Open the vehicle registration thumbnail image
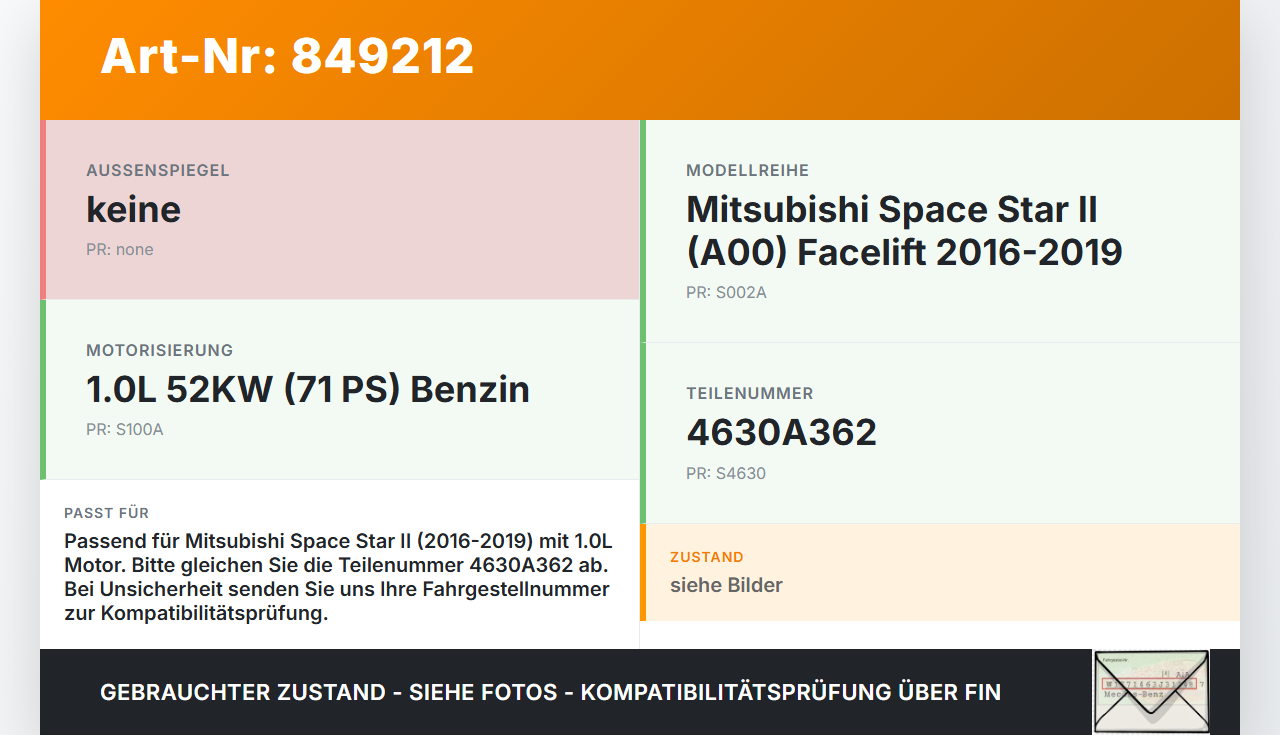Screen dimensions: 1280x736 tap(1151, 691)
